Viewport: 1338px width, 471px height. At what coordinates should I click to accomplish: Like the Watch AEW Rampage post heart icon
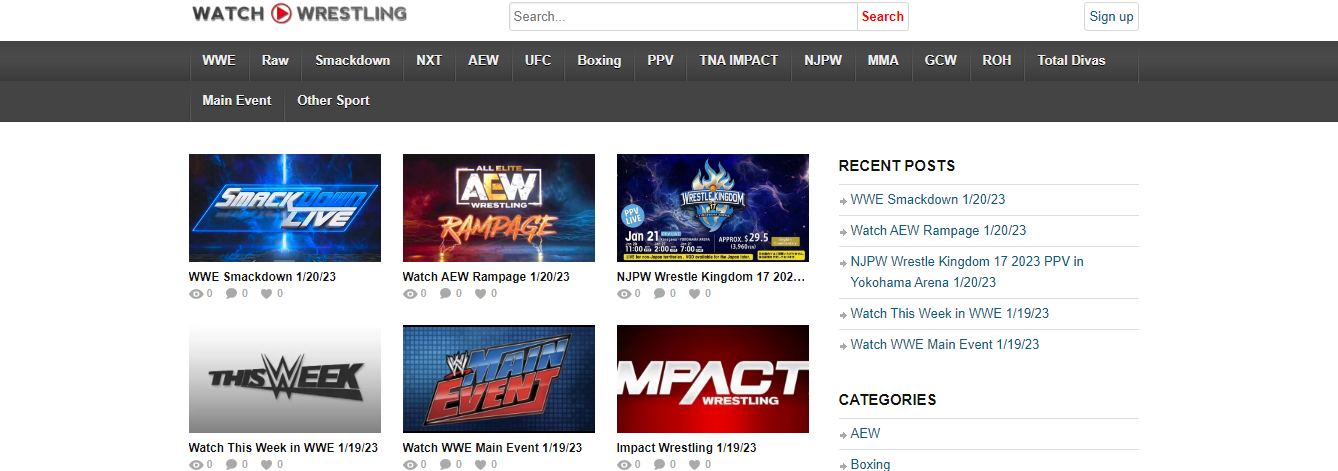pos(481,294)
